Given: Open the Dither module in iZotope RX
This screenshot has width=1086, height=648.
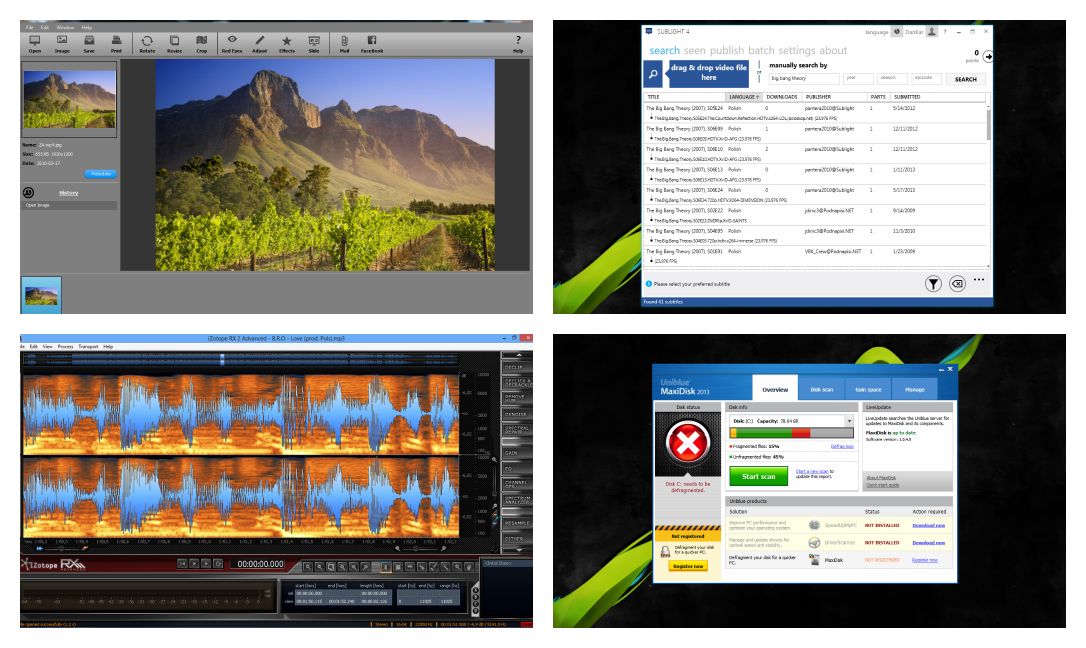Looking at the screenshot, I should [x=516, y=539].
